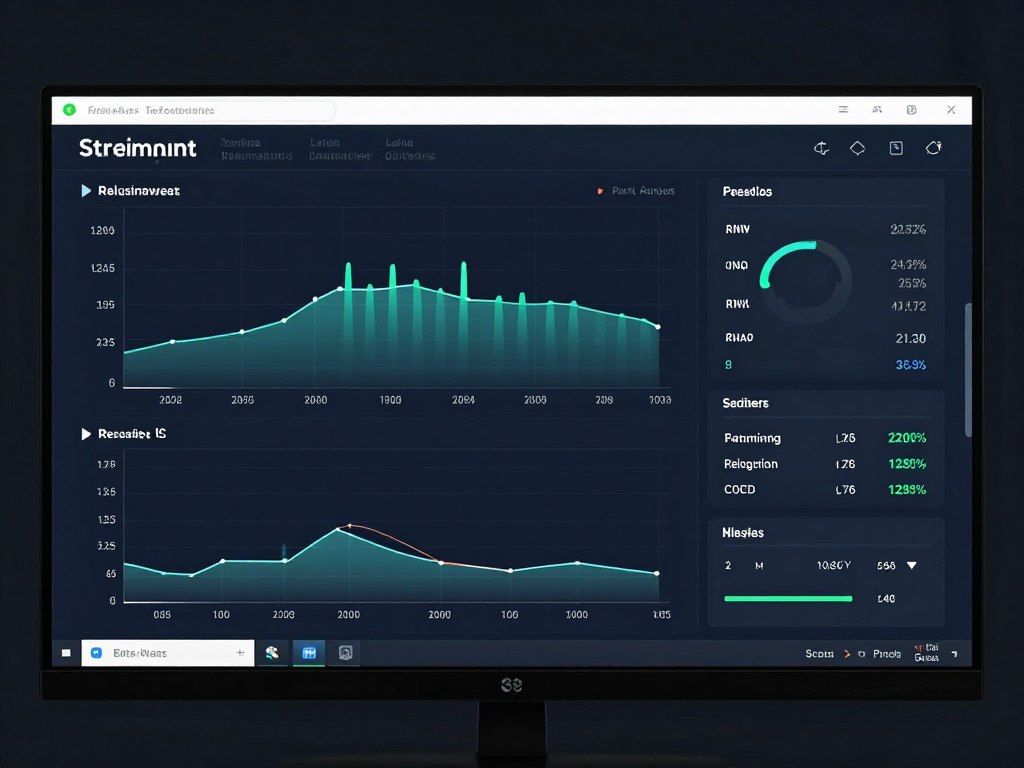The image size is (1024, 768).
Task: Click the diamond-shaped icon in the dark header
Action: coord(857,148)
